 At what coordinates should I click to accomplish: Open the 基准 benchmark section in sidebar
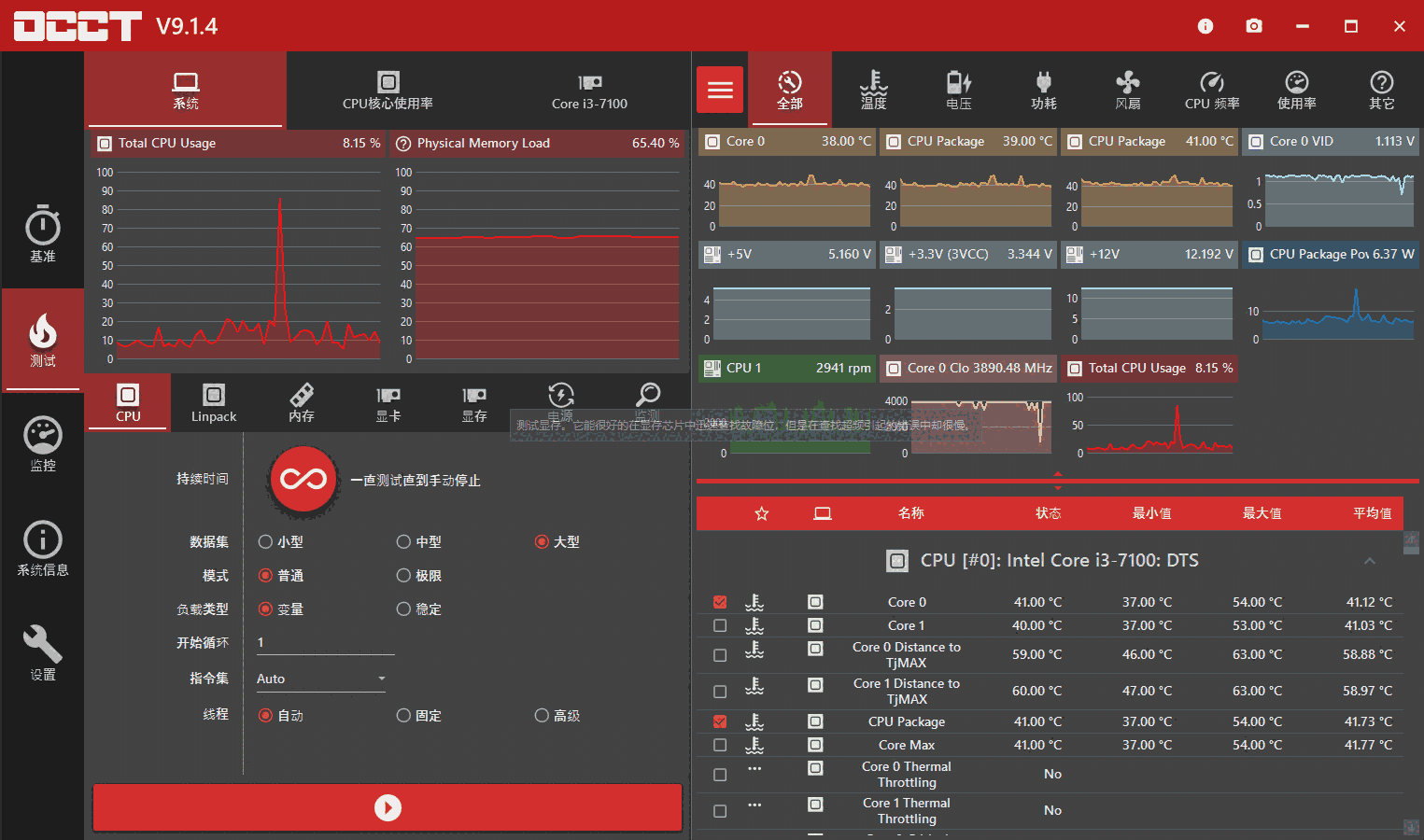(42, 233)
